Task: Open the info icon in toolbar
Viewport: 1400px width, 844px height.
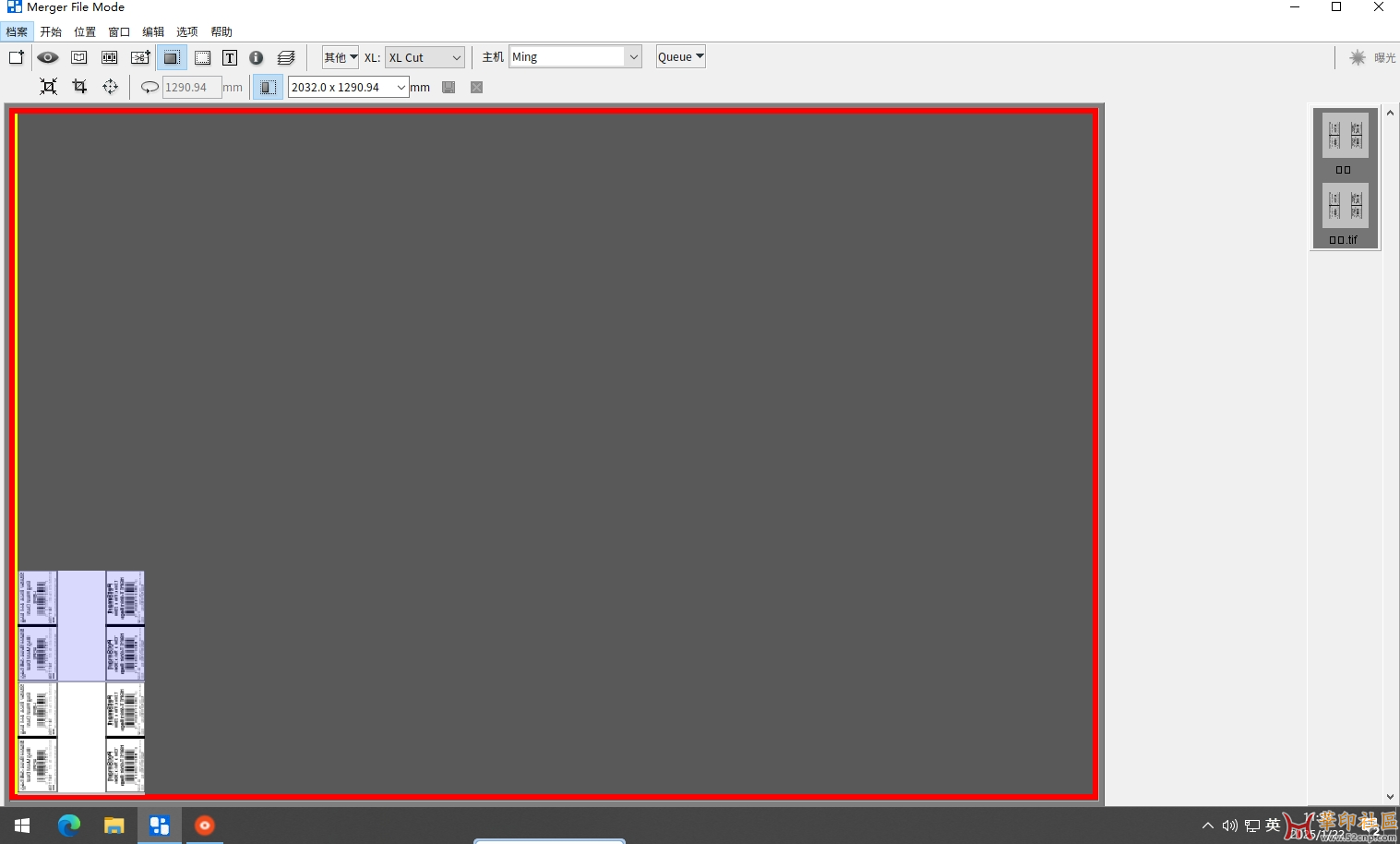Action: (257, 57)
